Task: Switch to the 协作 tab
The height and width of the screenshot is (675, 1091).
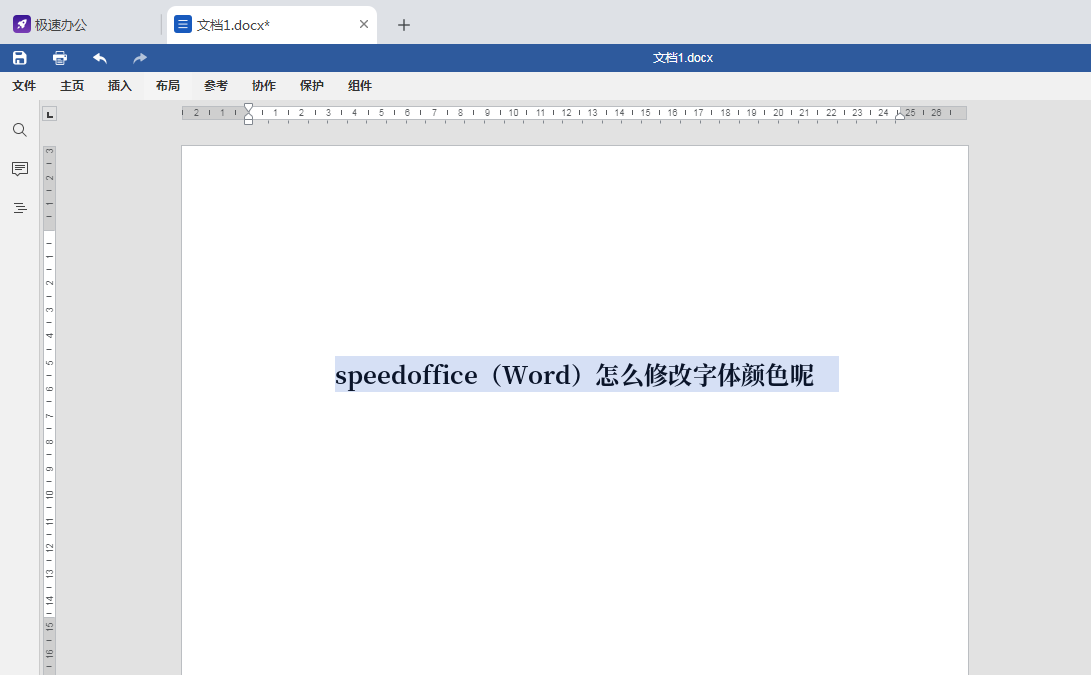Action: tap(264, 86)
